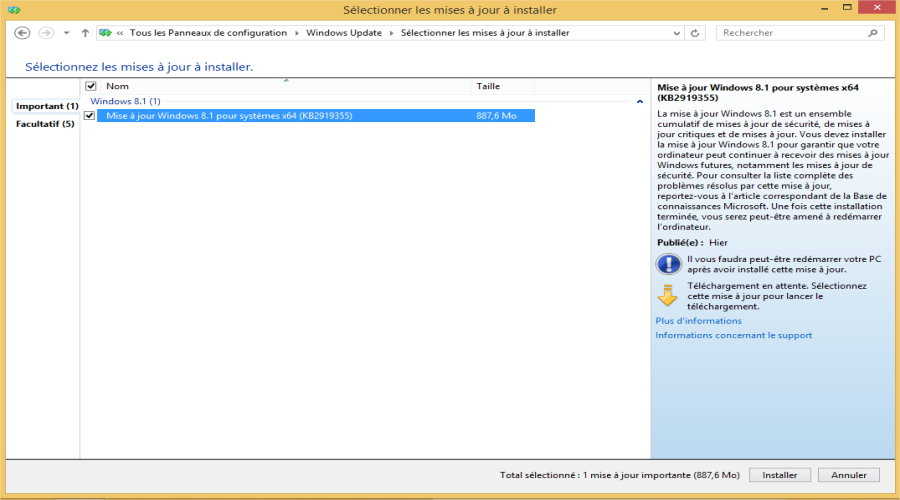
Task: Click the details title Mise à jour Windows 8.1 (KB2919355)
Action: (758, 93)
